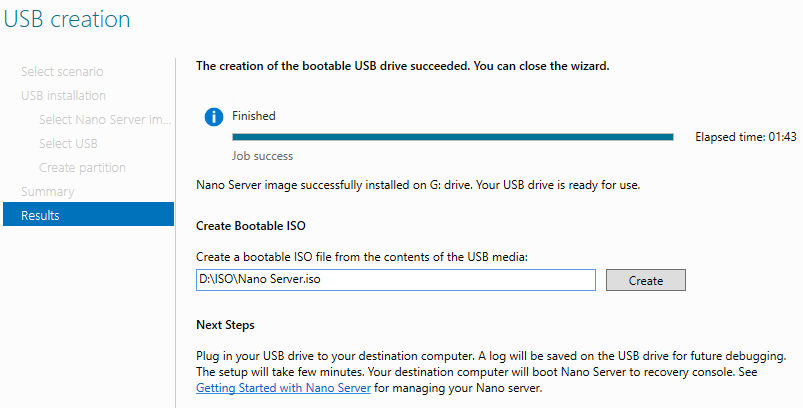803x408 pixels.
Task: Click the bootable USB succeeded message
Action: (402, 67)
